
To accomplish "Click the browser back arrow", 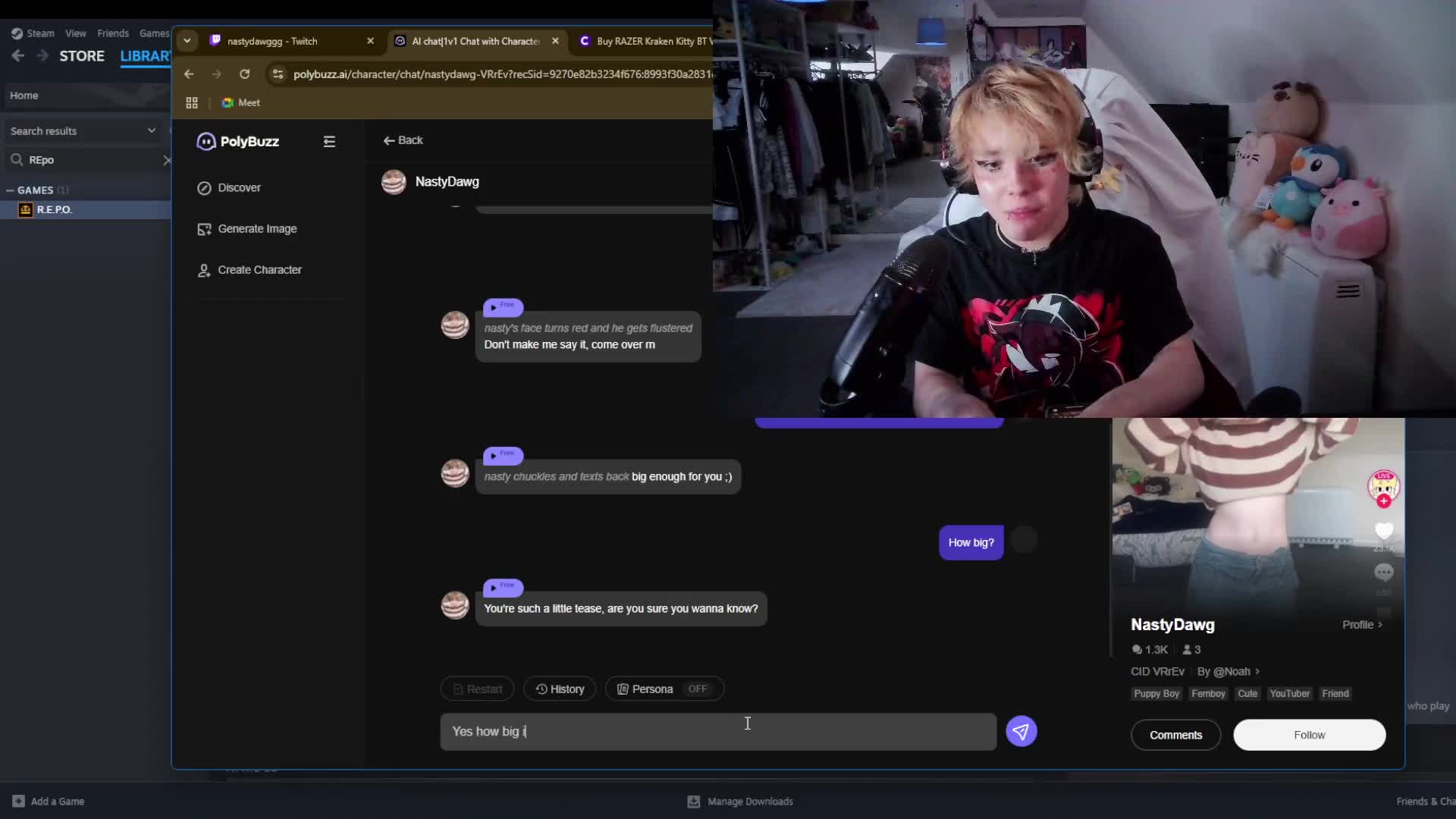I will (189, 74).
